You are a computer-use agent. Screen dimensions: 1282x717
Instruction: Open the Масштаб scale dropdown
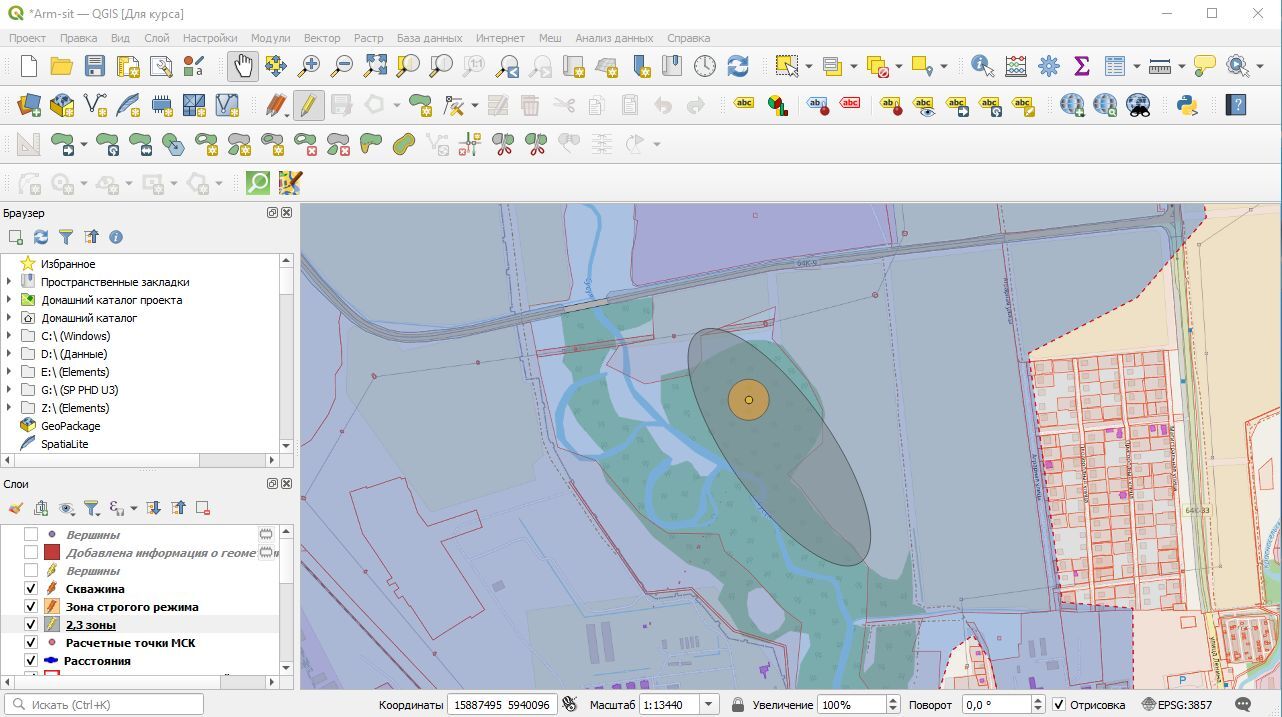click(x=708, y=705)
